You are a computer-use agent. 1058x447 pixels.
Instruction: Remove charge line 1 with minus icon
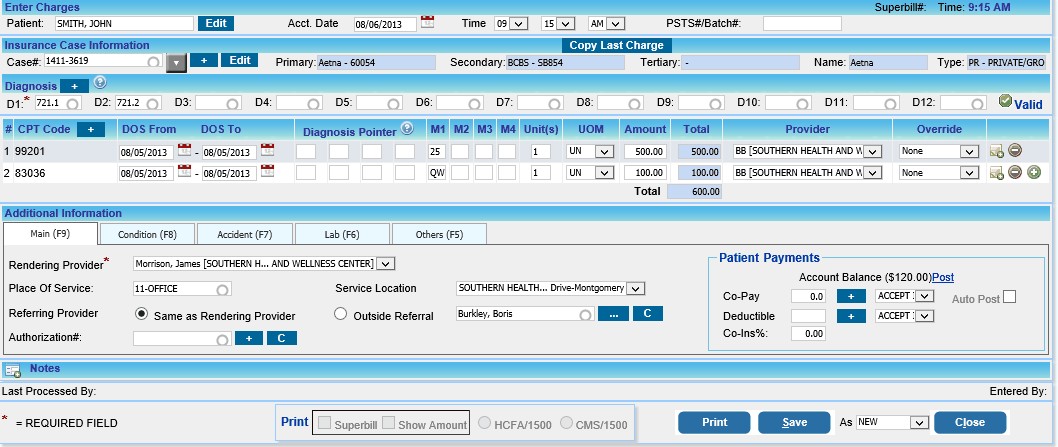1014,151
